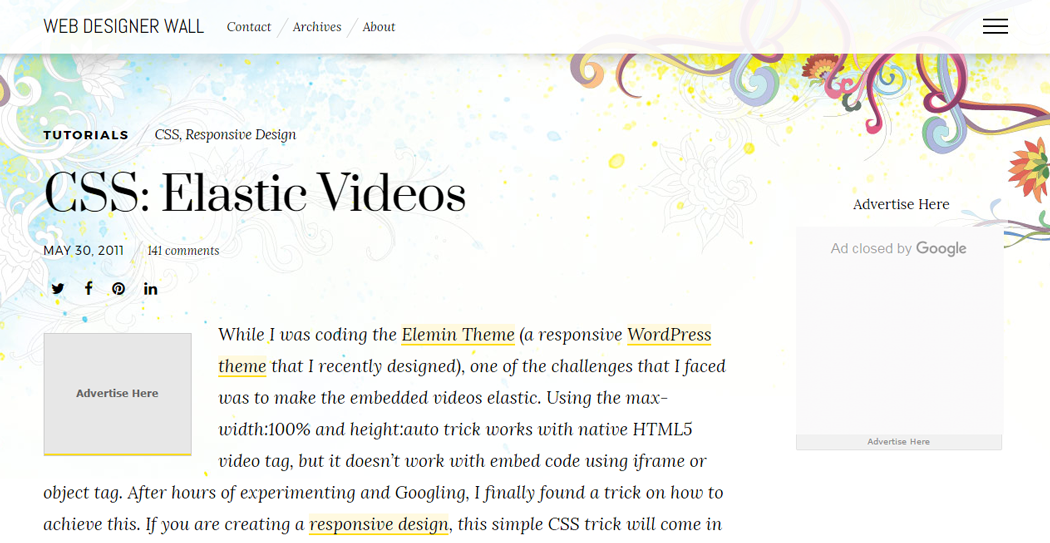Follow the Elemin Theme link
Screen dimensions: 1050x543
coord(458,335)
